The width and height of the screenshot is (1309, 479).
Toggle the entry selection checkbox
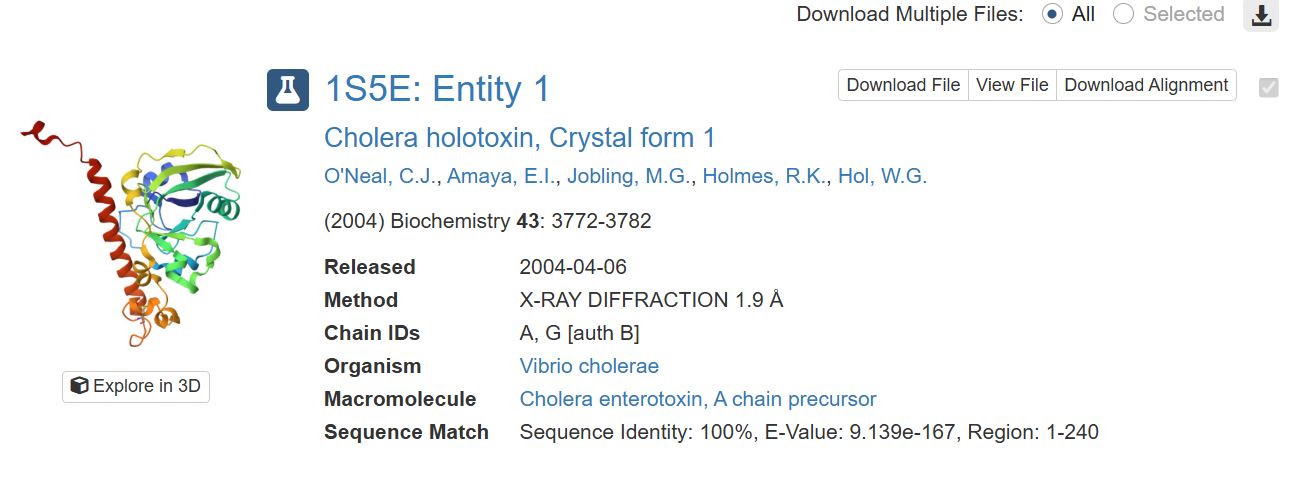click(x=1269, y=87)
